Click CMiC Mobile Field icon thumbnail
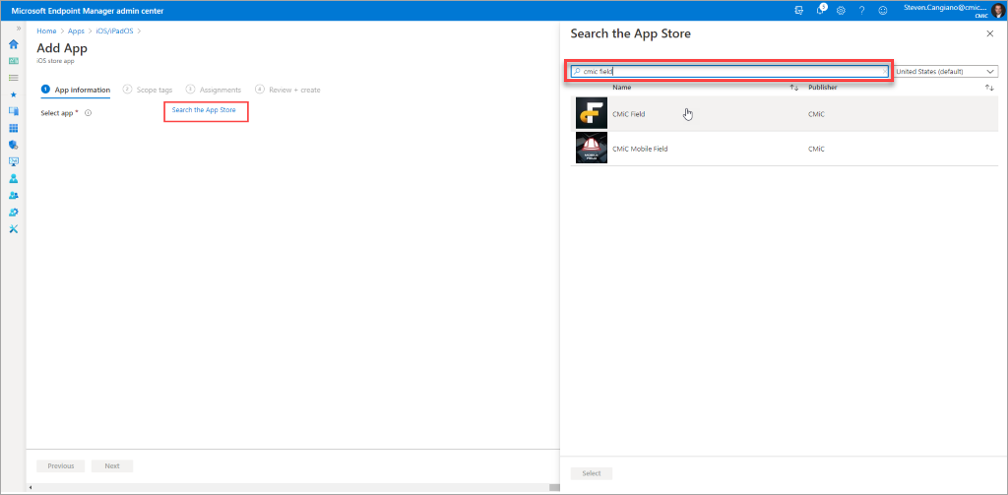This screenshot has height=495, width=1008. click(x=591, y=148)
